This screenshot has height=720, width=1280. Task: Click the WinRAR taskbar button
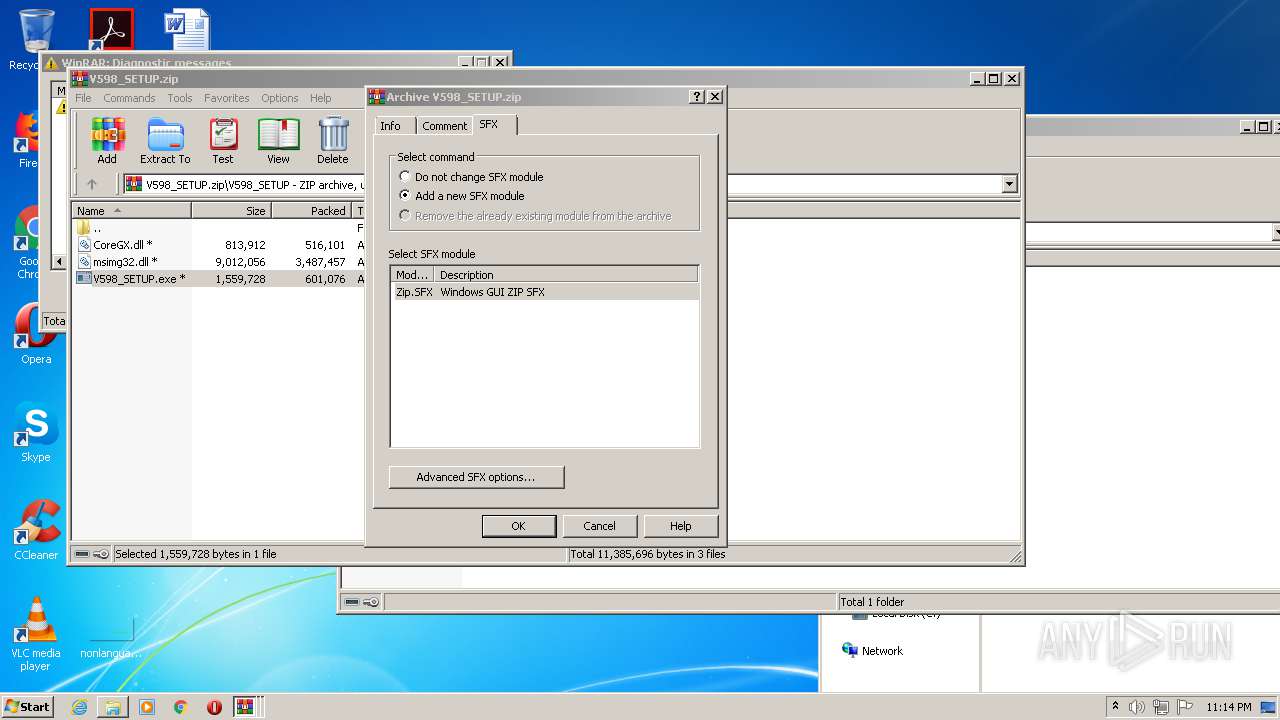(x=246, y=707)
